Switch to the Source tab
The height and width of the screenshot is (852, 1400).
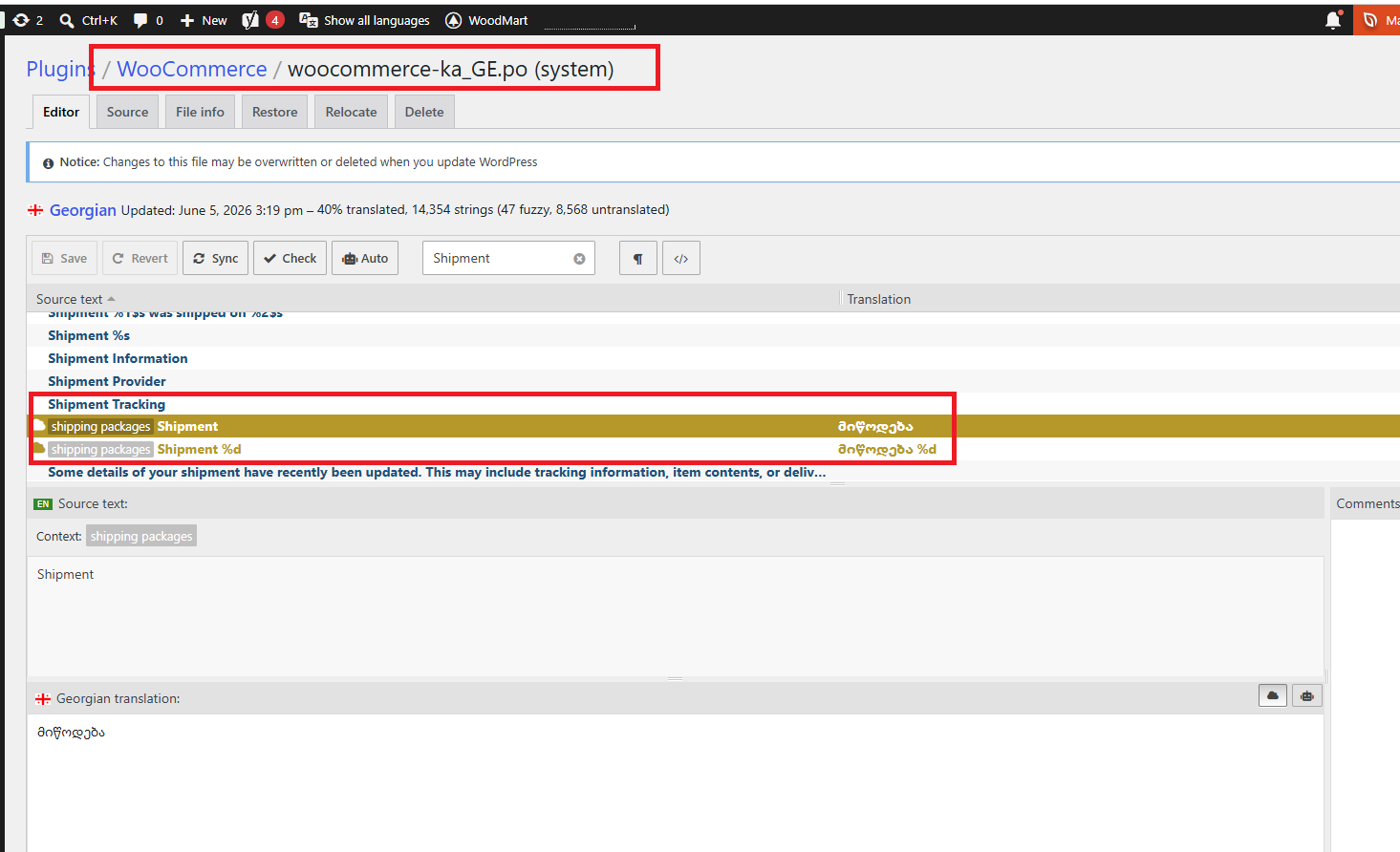point(128,112)
